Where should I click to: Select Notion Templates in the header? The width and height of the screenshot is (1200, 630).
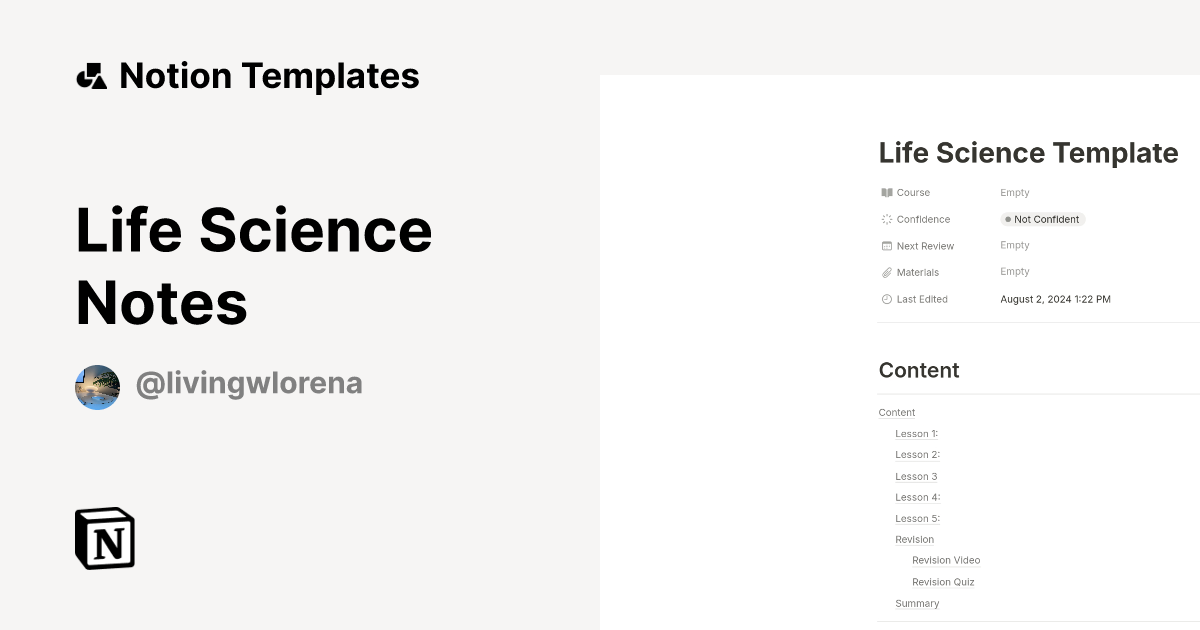click(269, 75)
